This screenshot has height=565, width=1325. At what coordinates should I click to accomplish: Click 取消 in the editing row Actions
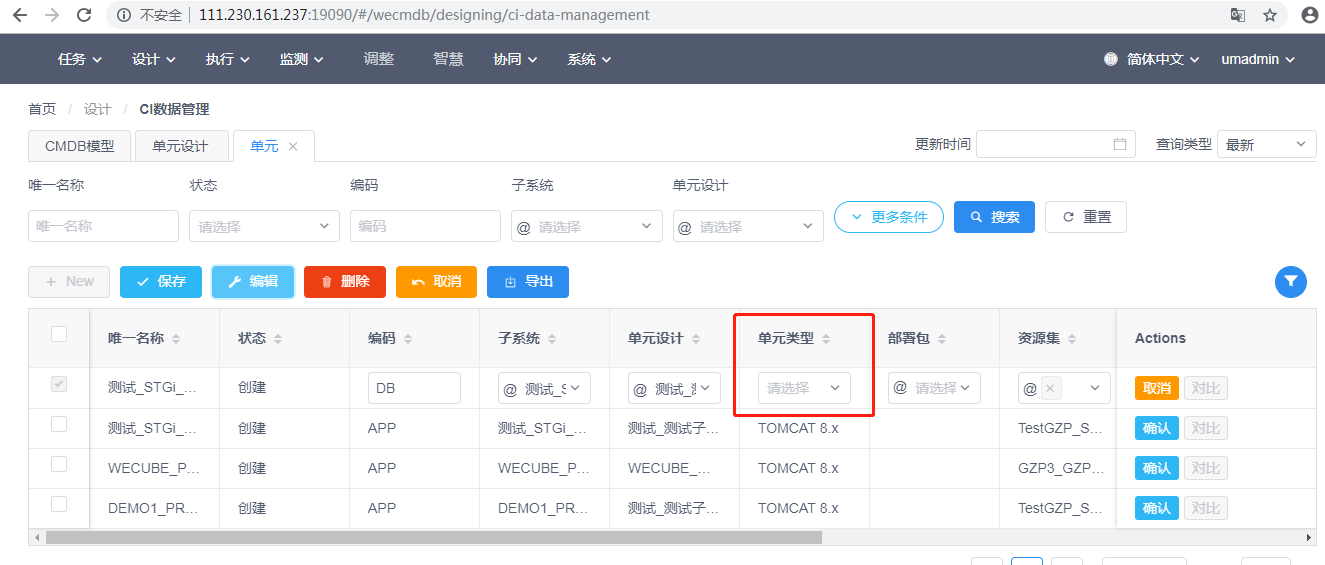[x=1157, y=388]
